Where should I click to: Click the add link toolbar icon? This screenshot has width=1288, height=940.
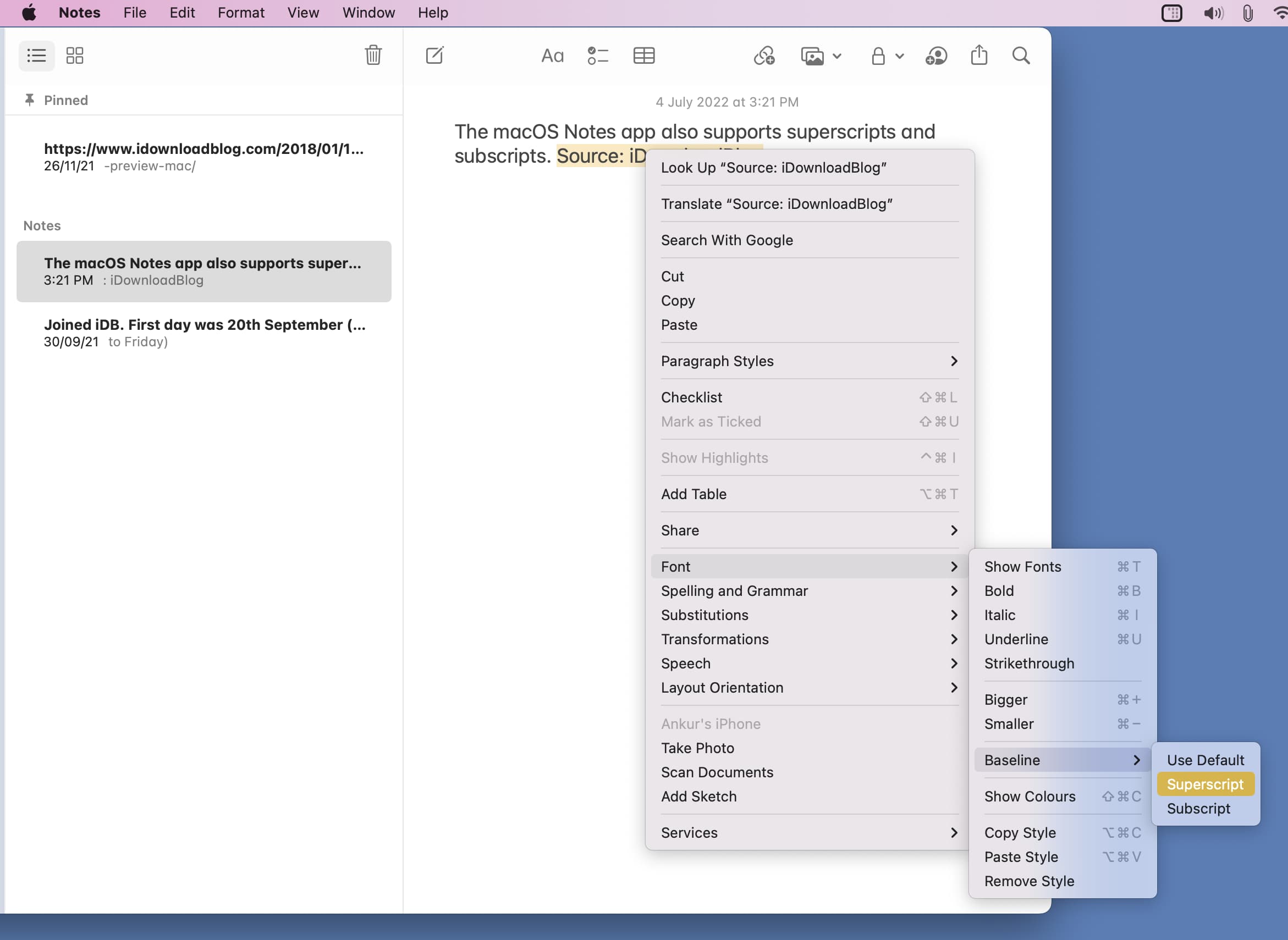[x=764, y=56]
